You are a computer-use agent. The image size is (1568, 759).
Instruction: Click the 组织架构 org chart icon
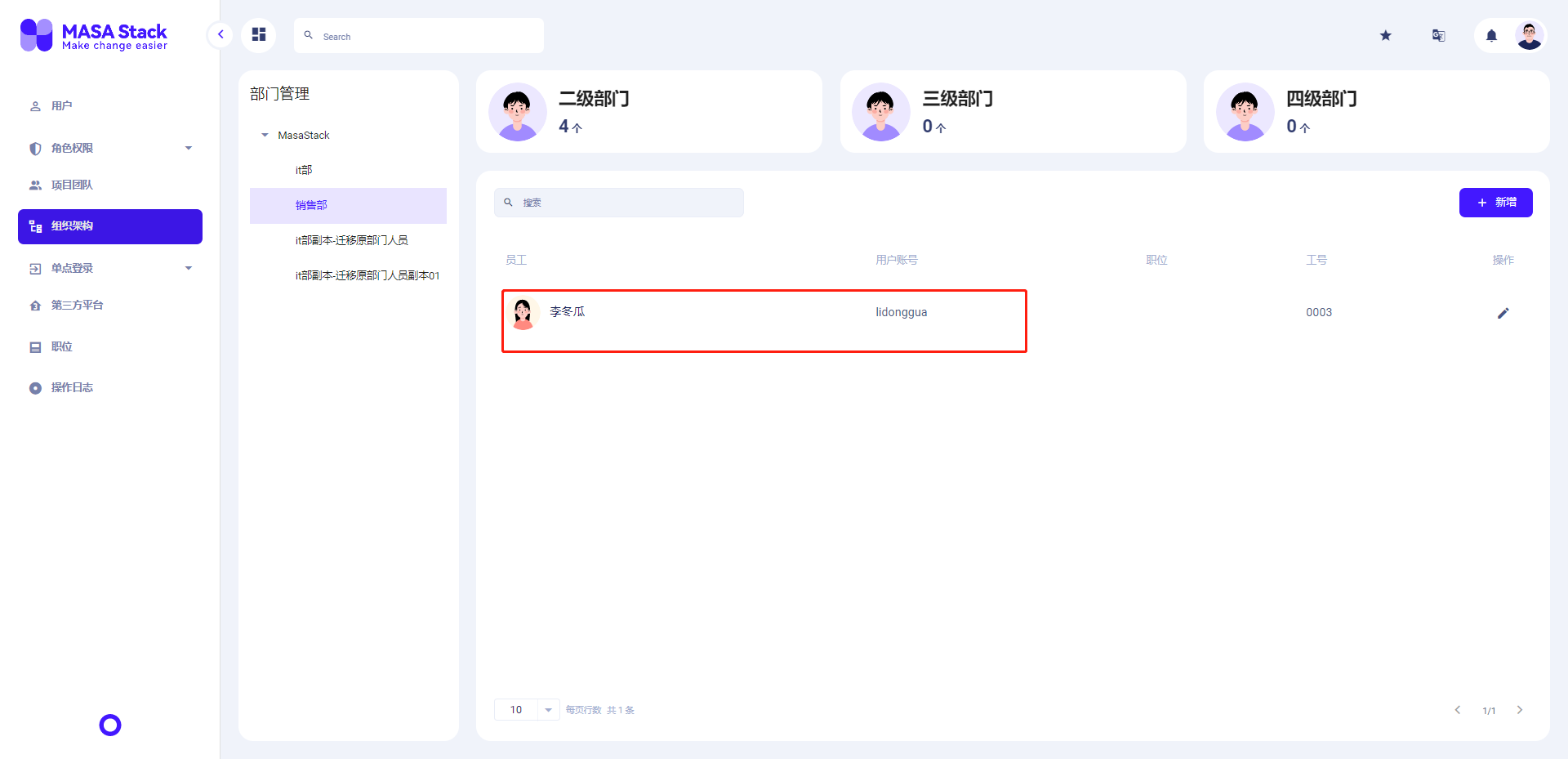34,226
